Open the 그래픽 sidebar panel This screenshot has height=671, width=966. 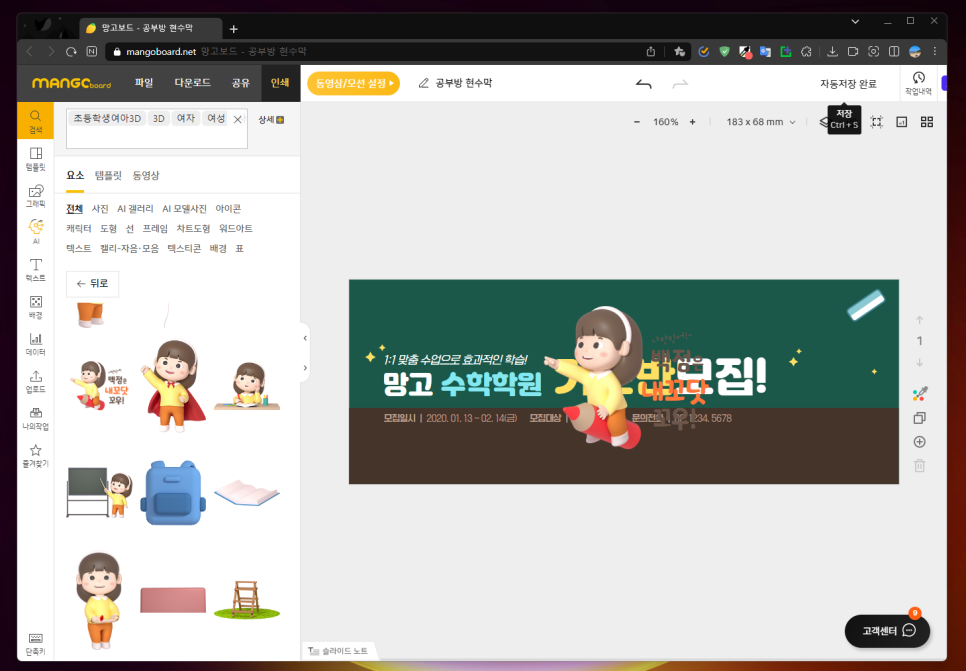click(x=36, y=196)
